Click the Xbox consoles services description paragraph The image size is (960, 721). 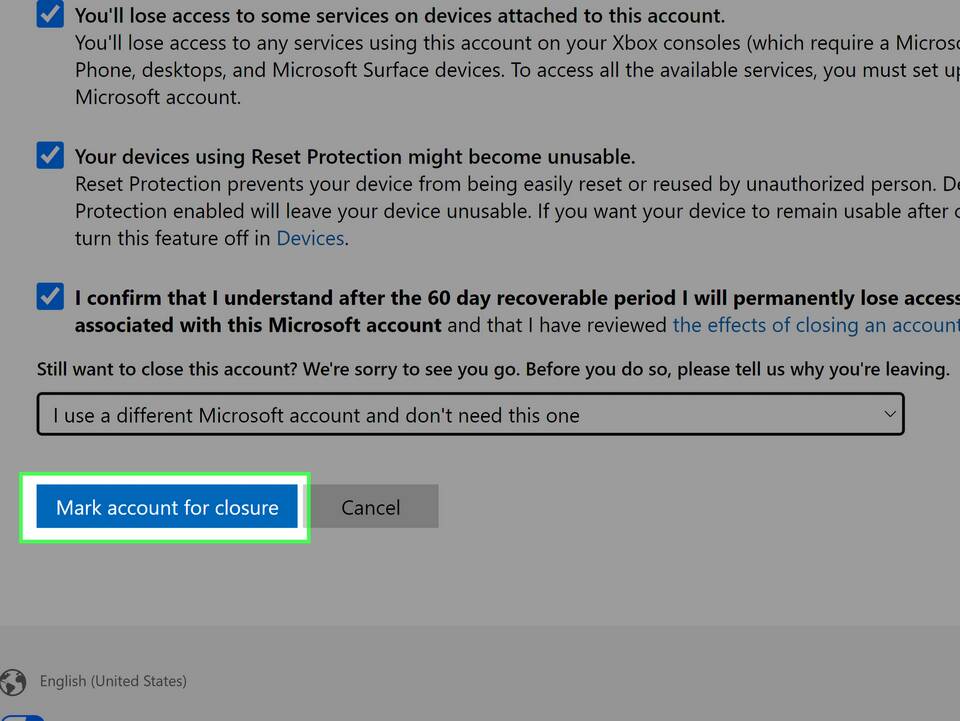click(x=500, y=71)
